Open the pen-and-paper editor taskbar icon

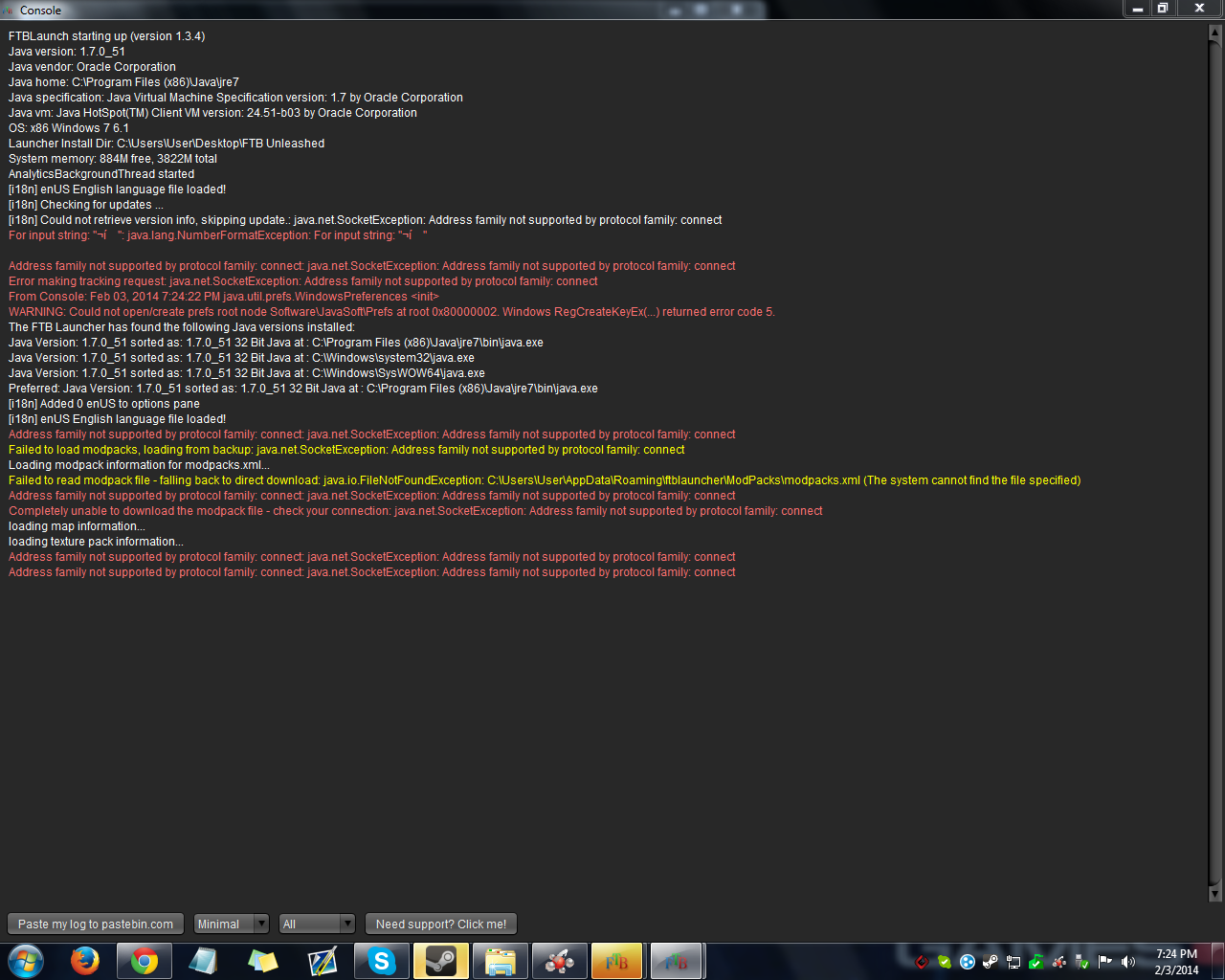pos(323,961)
